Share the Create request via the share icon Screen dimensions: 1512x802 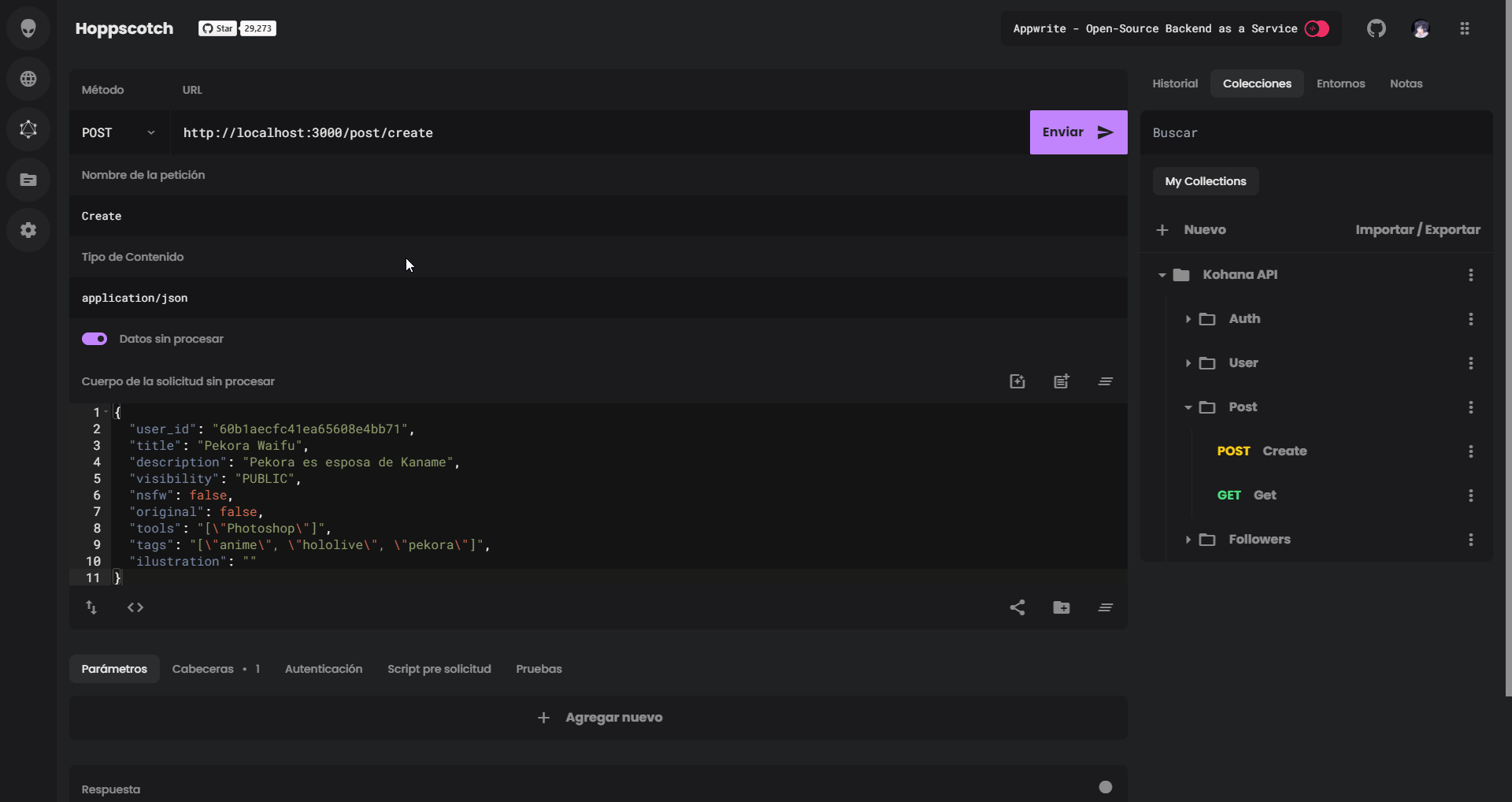coord(1017,607)
